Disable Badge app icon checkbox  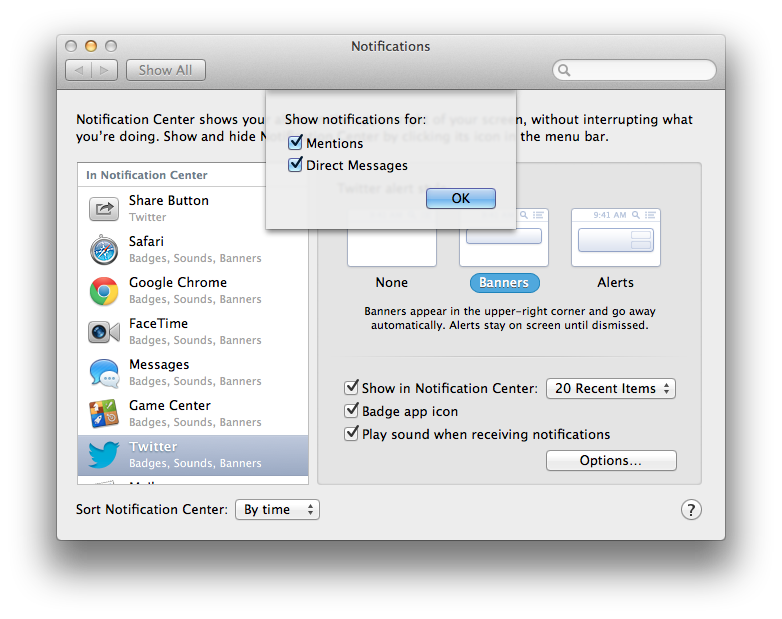(x=352, y=411)
